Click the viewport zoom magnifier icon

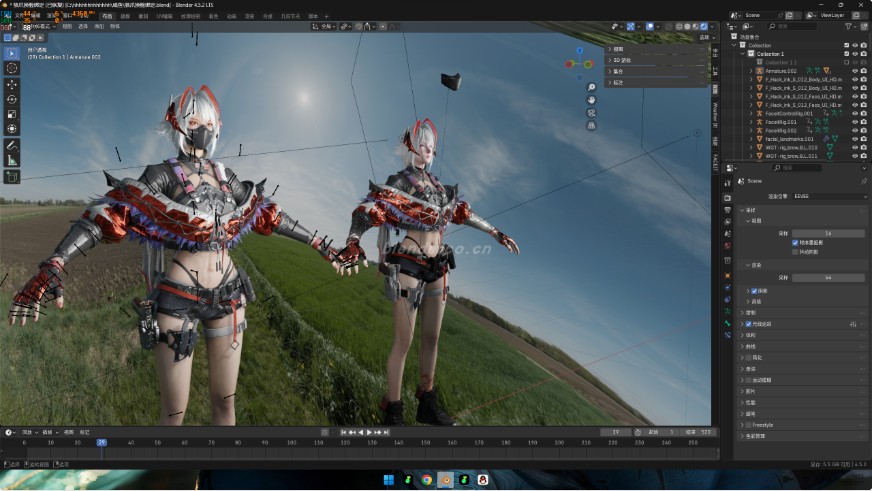(x=591, y=87)
